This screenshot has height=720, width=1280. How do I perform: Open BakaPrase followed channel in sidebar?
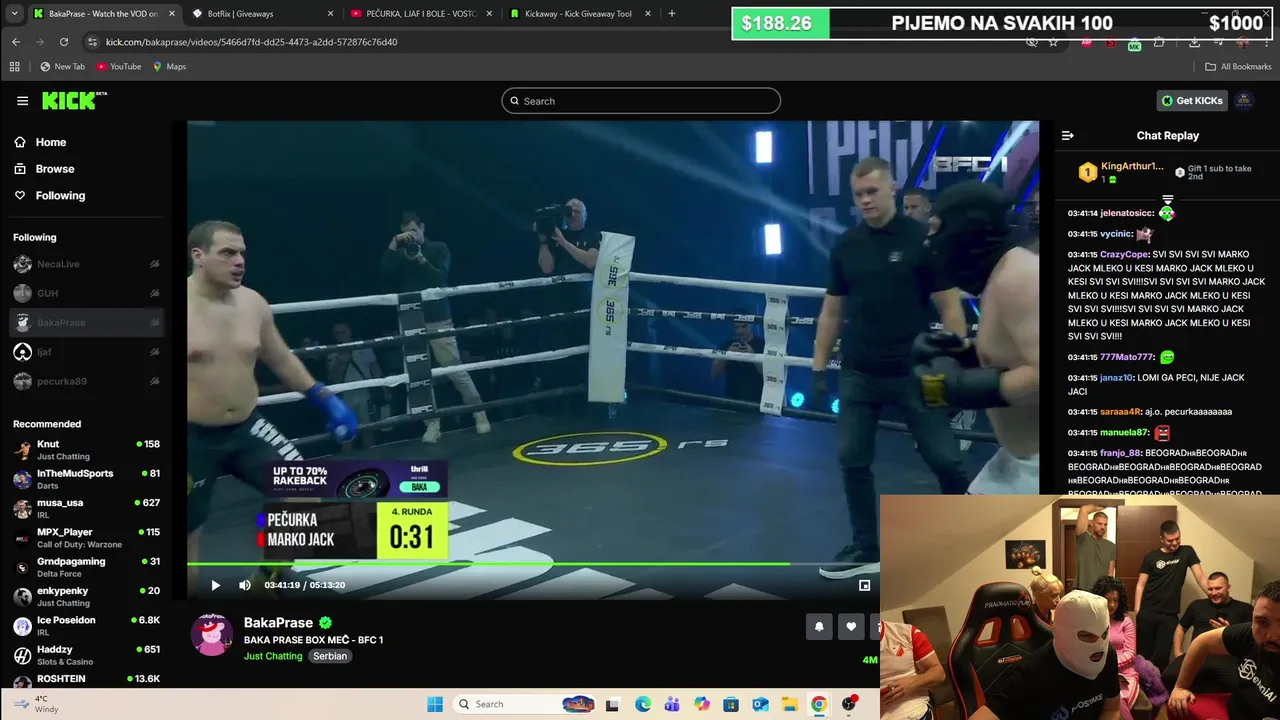[x=86, y=323]
